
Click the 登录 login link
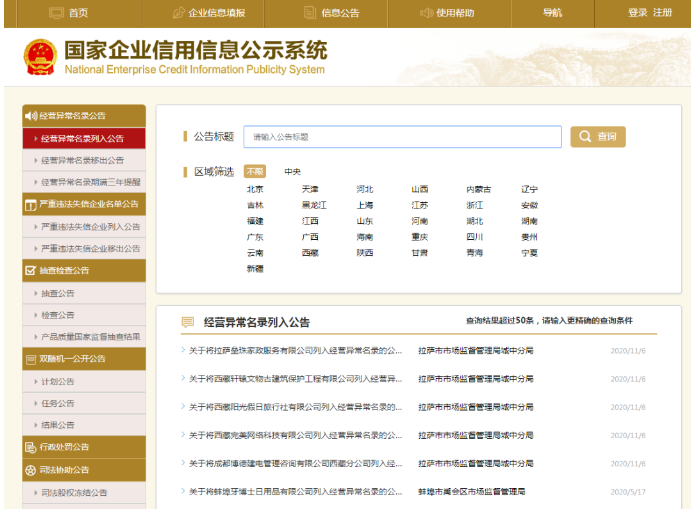pyautogui.click(x=637, y=13)
